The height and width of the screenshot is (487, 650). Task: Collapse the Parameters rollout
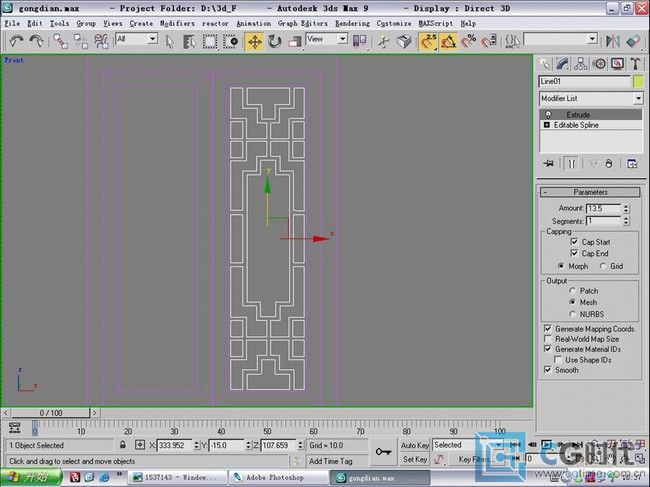590,192
